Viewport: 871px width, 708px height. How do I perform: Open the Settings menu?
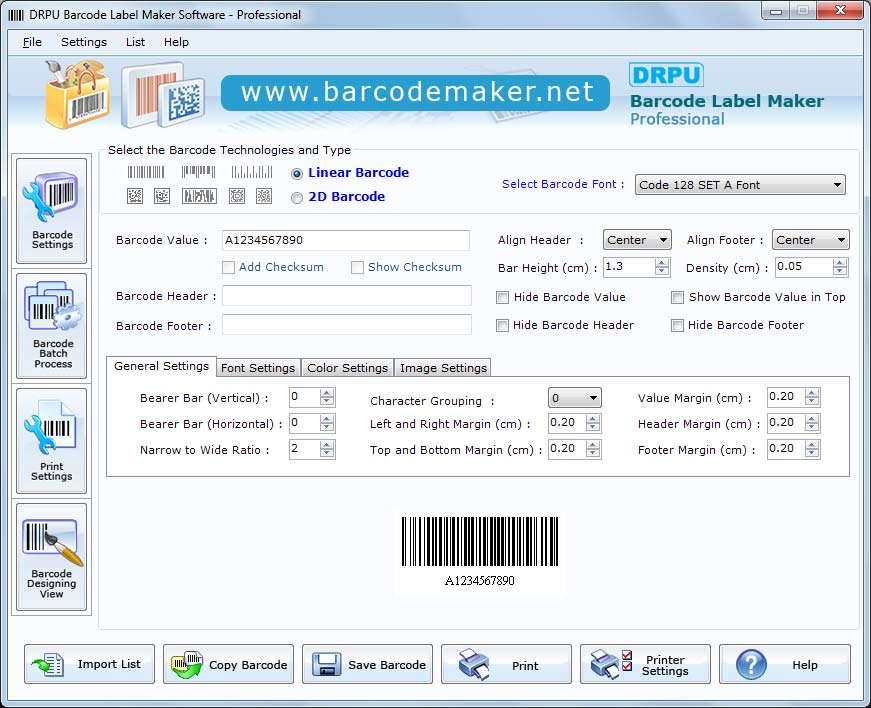[84, 42]
